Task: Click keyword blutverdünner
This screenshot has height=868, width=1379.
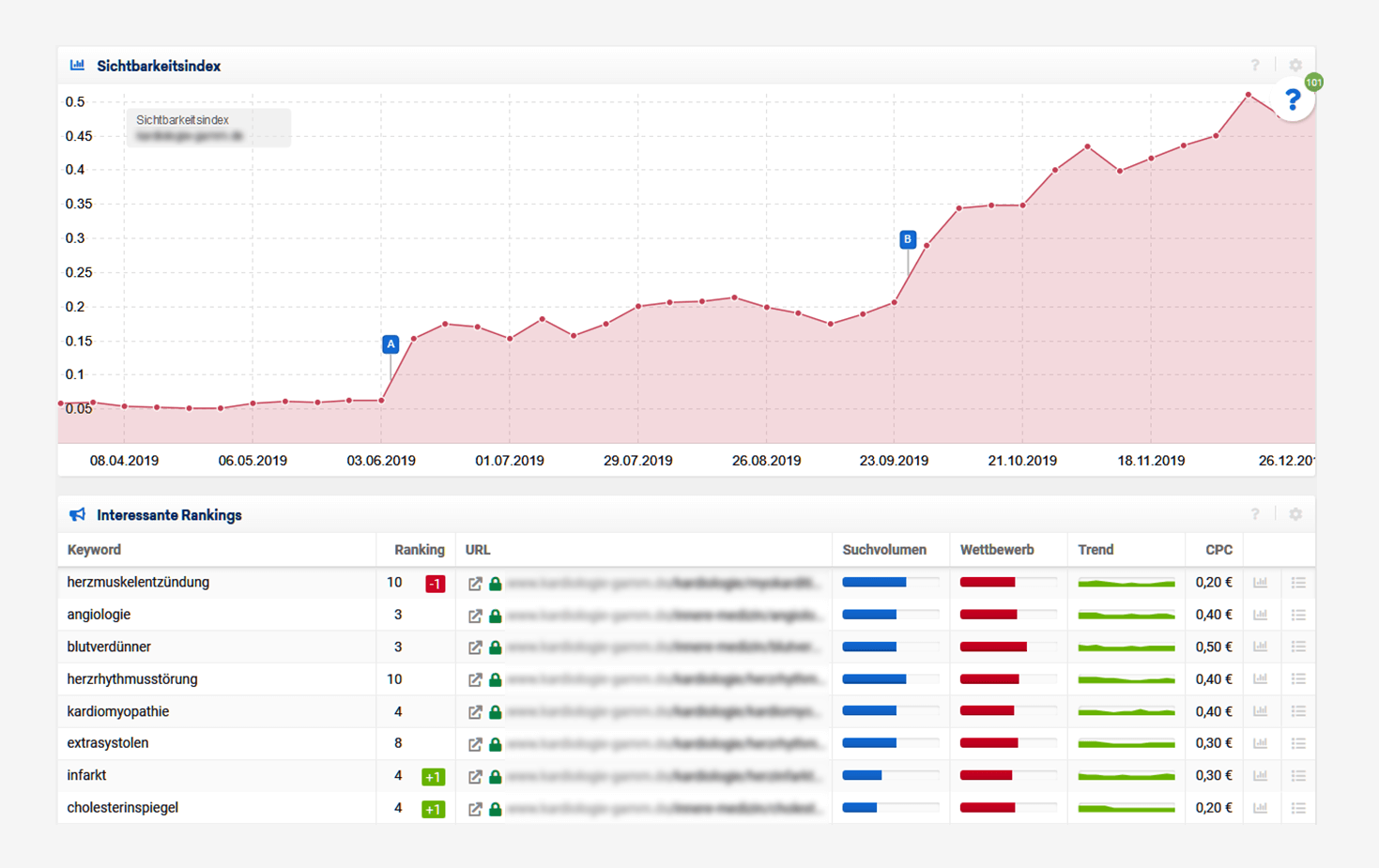Action: [x=109, y=647]
